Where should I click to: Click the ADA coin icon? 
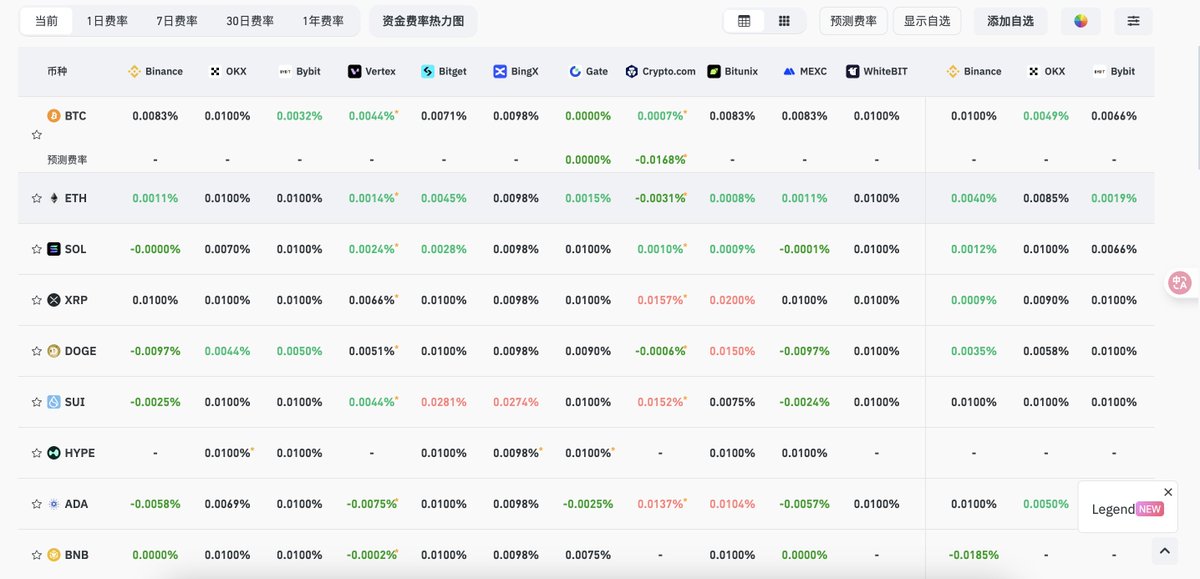click(x=54, y=504)
